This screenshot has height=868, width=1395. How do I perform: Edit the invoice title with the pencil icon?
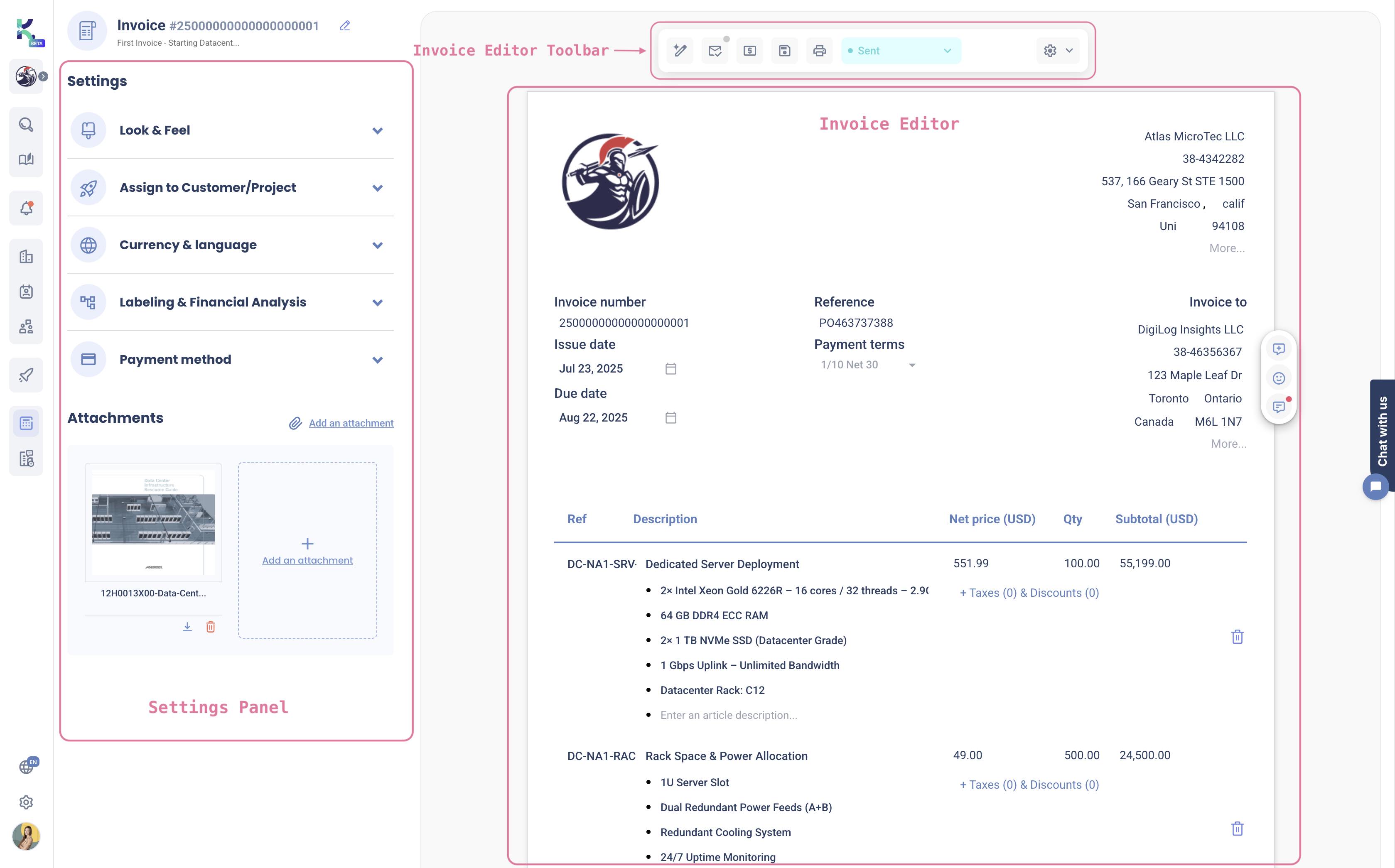[344, 26]
